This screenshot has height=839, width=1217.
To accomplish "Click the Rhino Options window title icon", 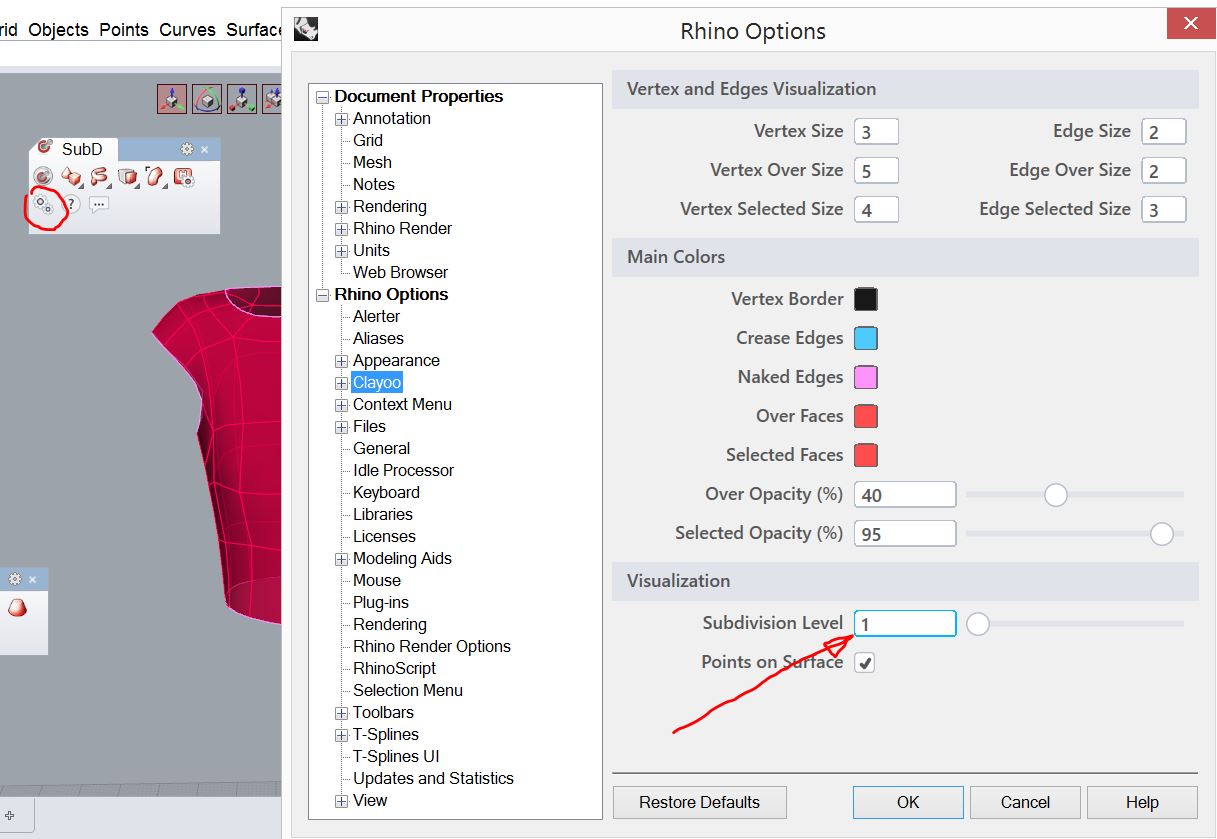I will pyautogui.click(x=306, y=28).
